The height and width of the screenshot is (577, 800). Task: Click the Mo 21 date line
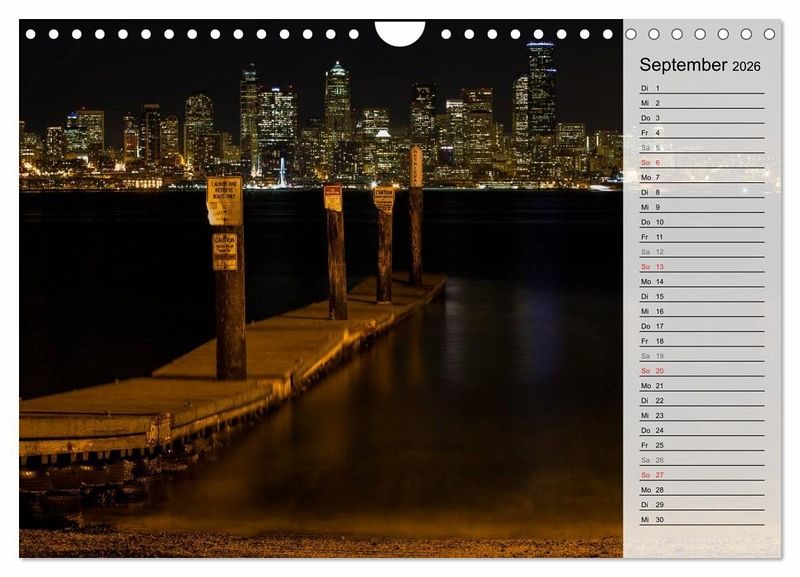coord(701,386)
